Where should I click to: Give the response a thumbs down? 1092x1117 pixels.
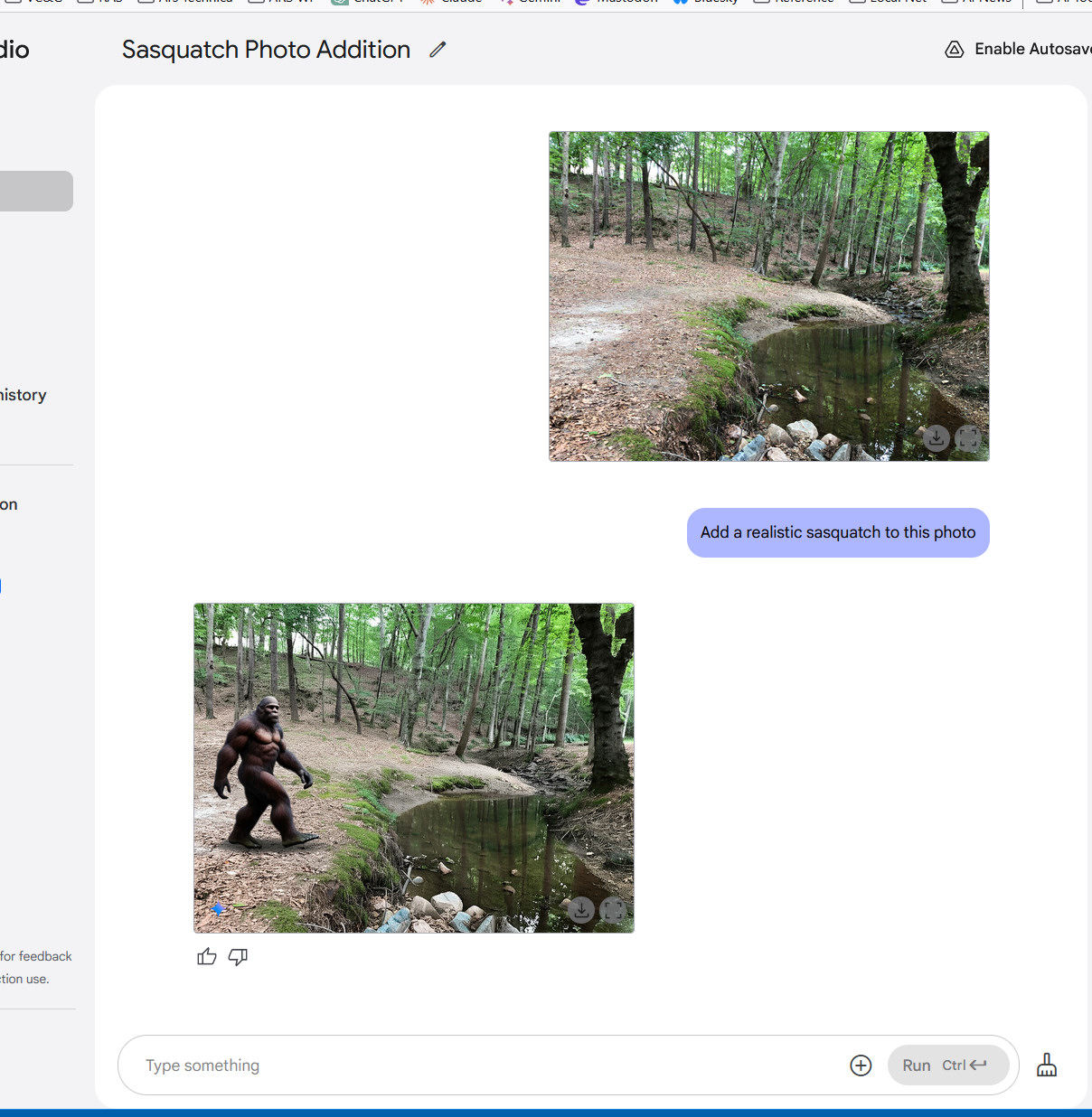pyautogui.click(x=238, y=957)
